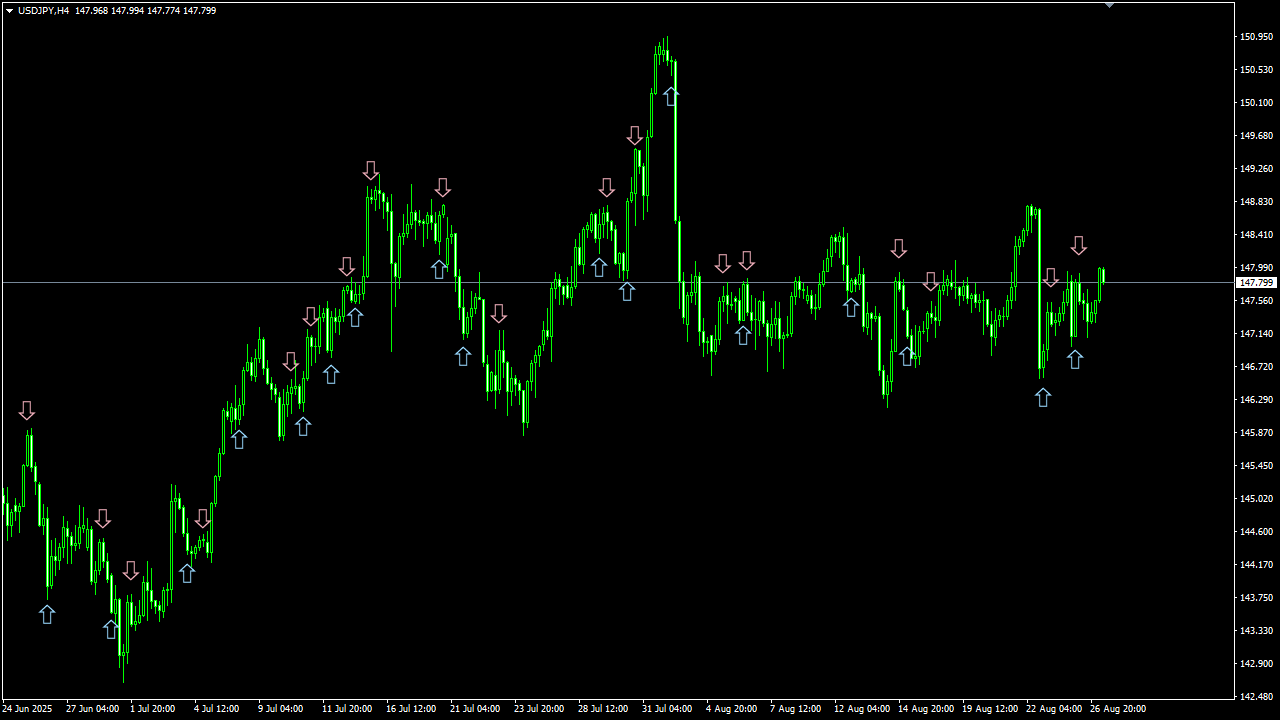Click pink down arrow just left of the highest peak
The height and width of the screenshot is (720, 1280).
pyautogui.click(x=635, y=135)
